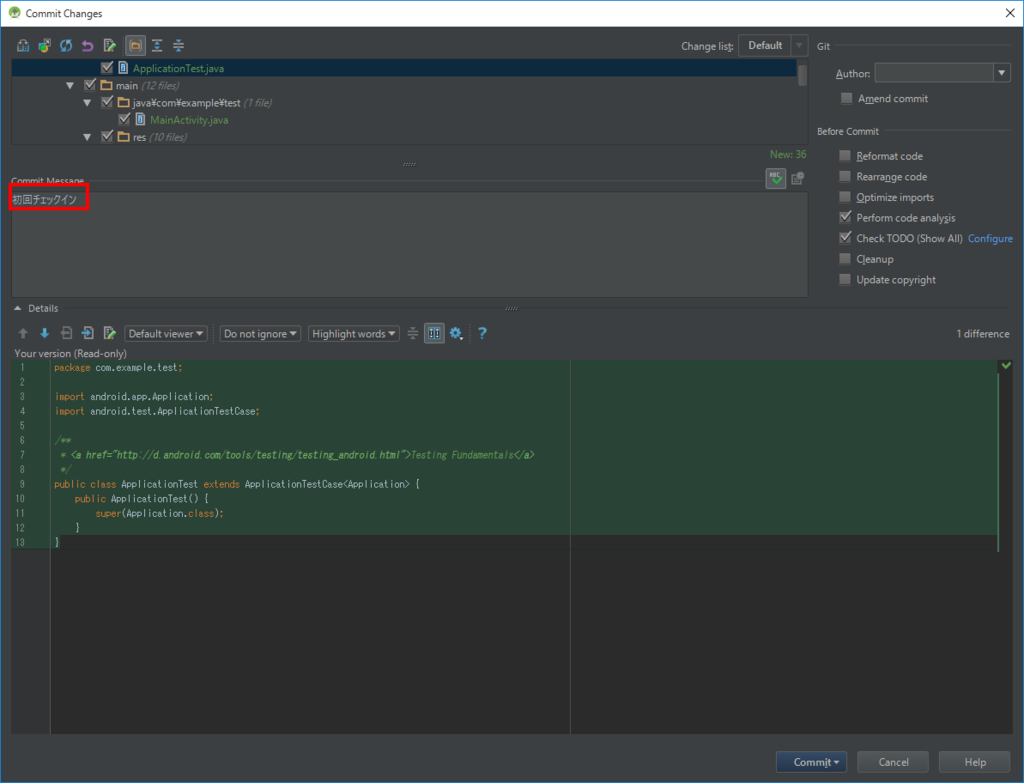Click the Expand All icon

tap(157, 46)
